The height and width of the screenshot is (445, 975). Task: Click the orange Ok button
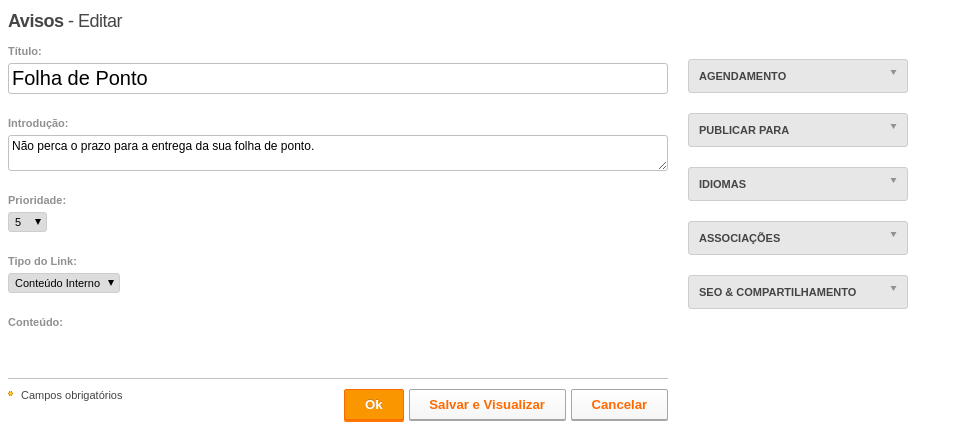pyautogui.click(x=374, y=405)
